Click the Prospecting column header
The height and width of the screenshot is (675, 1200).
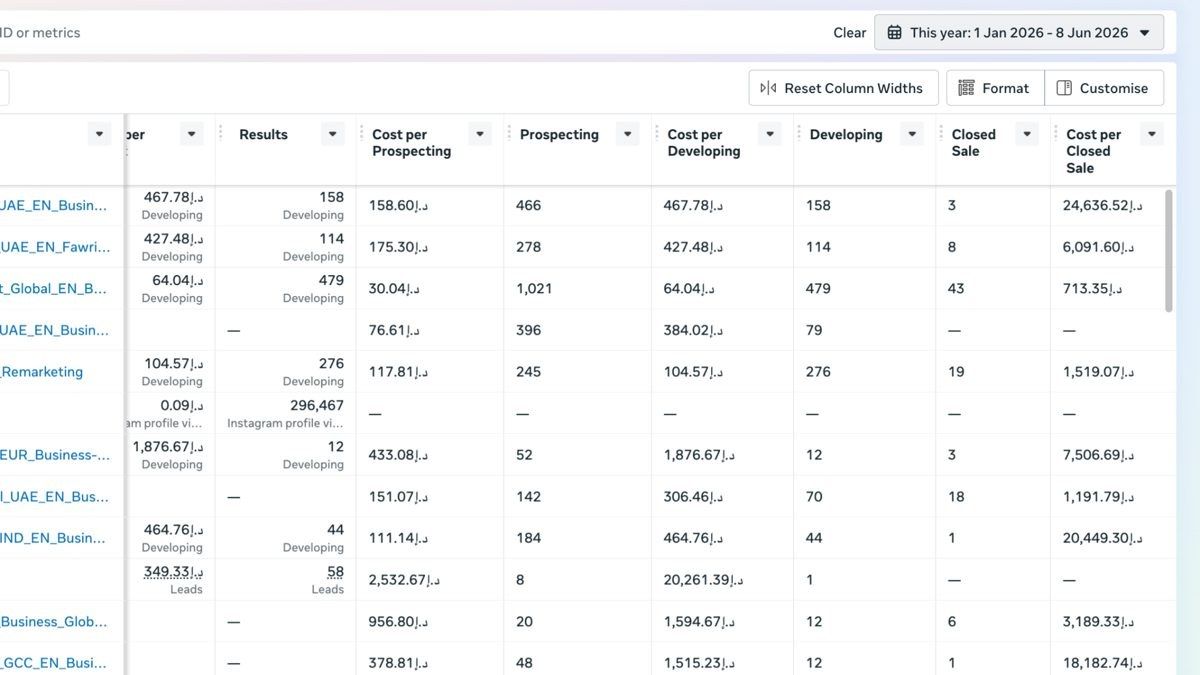(x=559, y=134)
